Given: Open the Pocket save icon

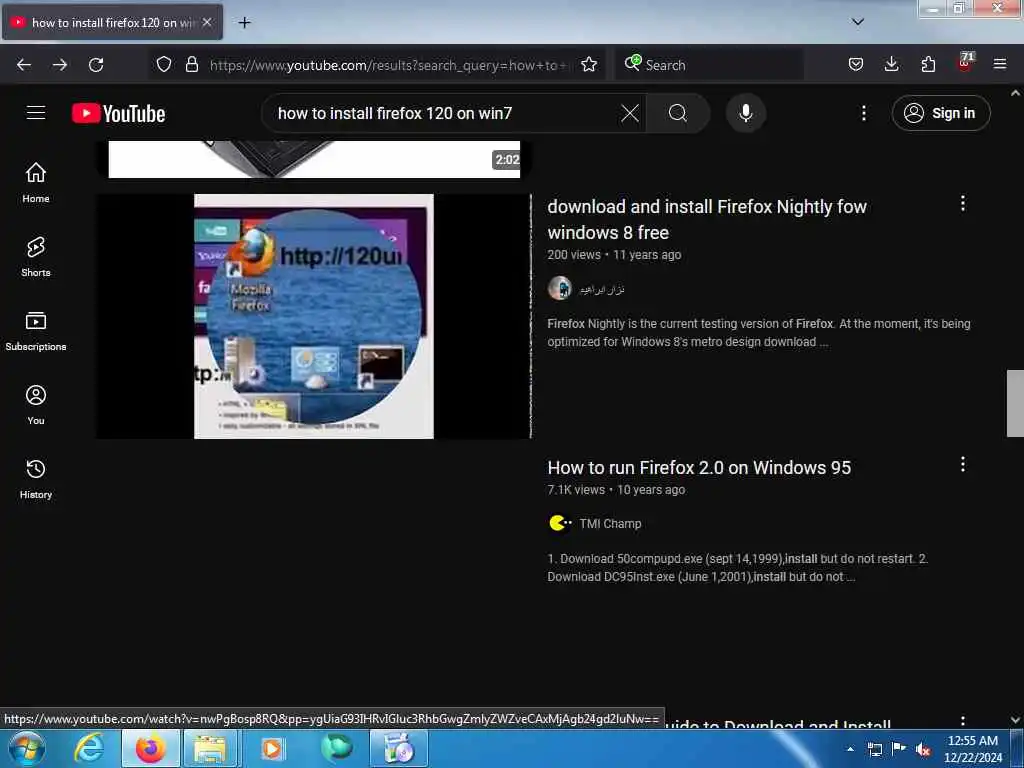Looking at the screenshot, I should 856,64.
